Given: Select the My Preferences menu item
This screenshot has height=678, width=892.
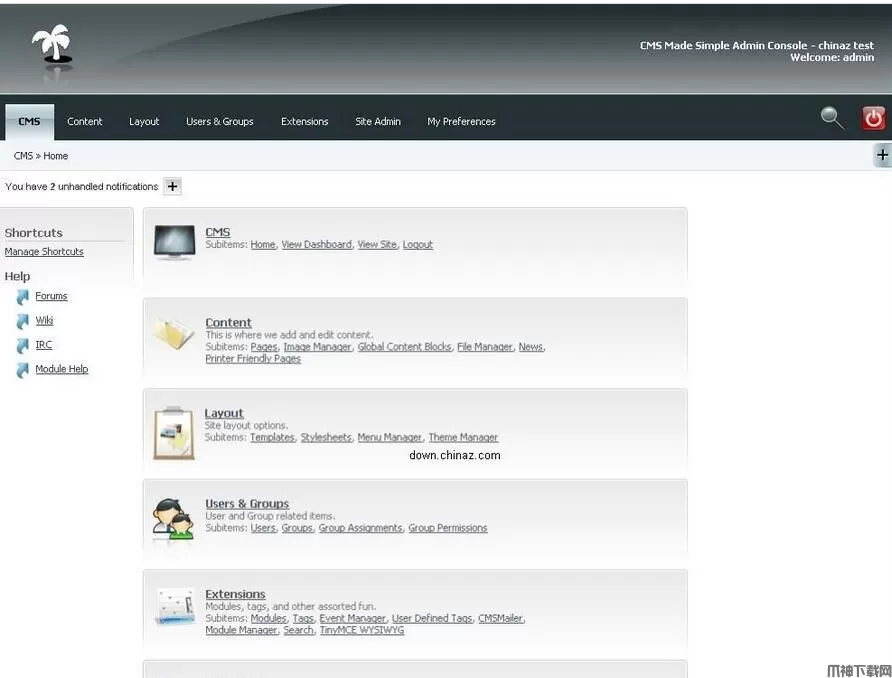Looking at the screenshot, I should 461,122.
